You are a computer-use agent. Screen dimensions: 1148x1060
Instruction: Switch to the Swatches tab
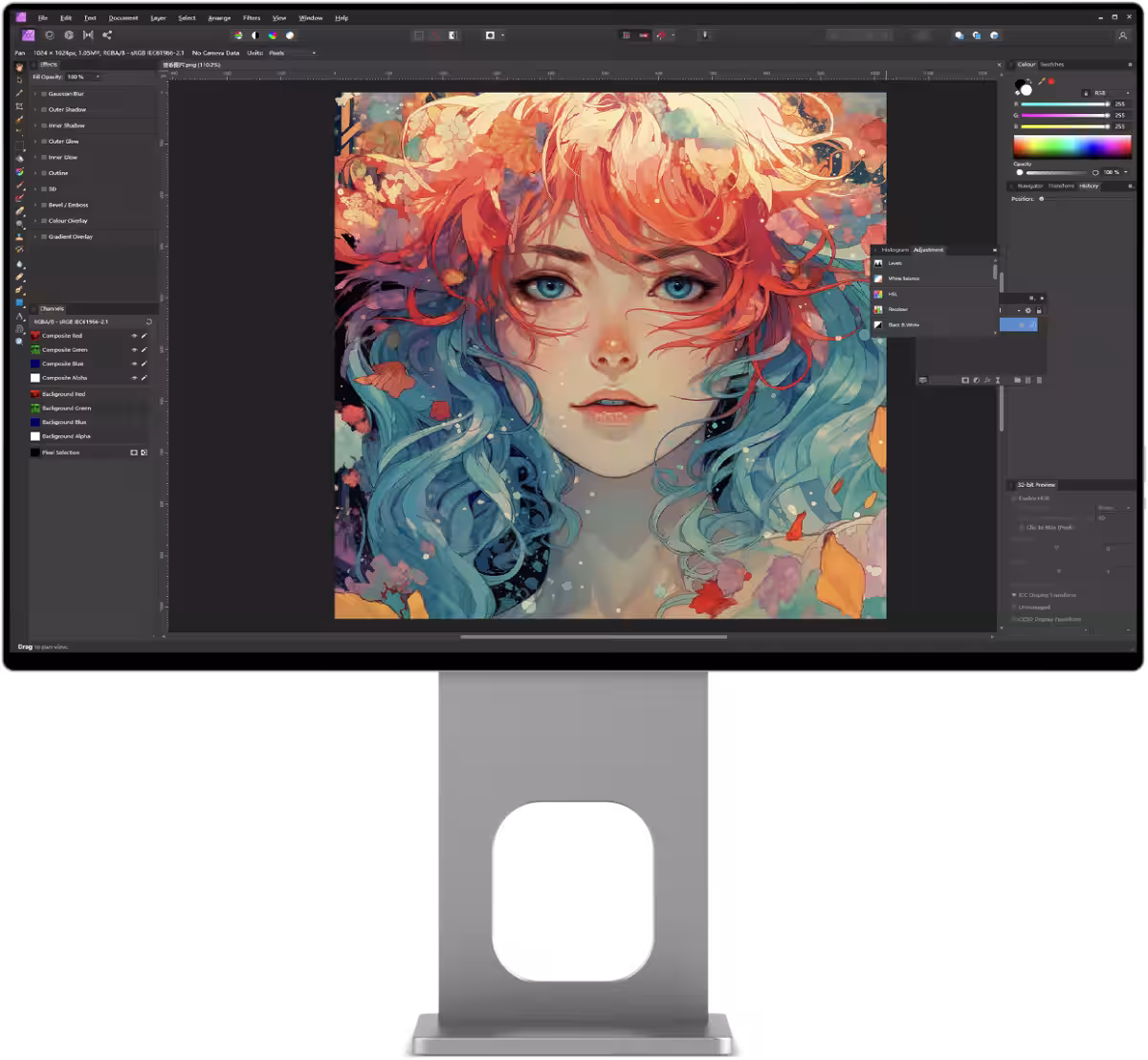pyautogui.click(x=1052, y=64)
